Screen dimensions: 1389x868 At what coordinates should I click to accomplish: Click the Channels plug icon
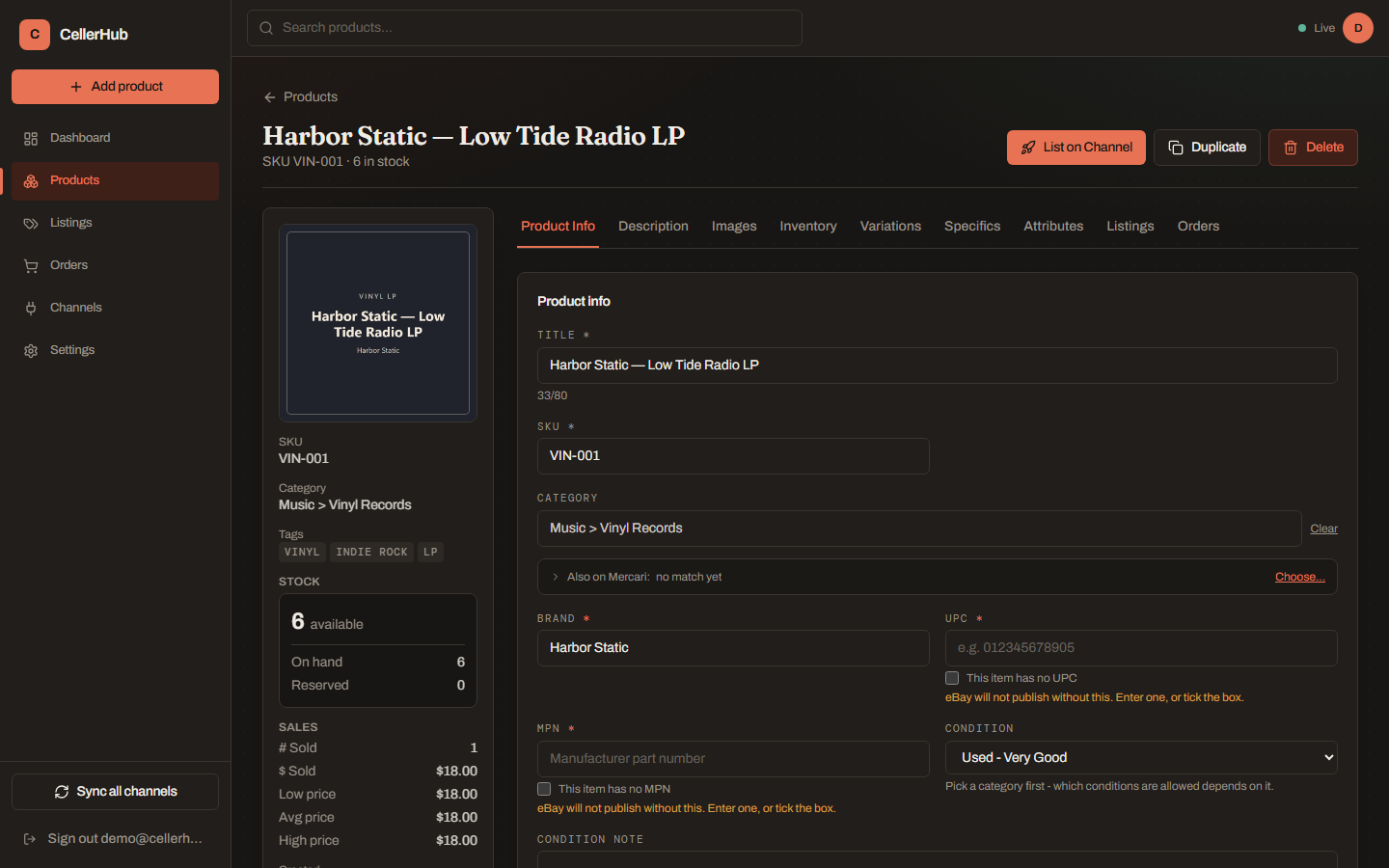point(31,309)
